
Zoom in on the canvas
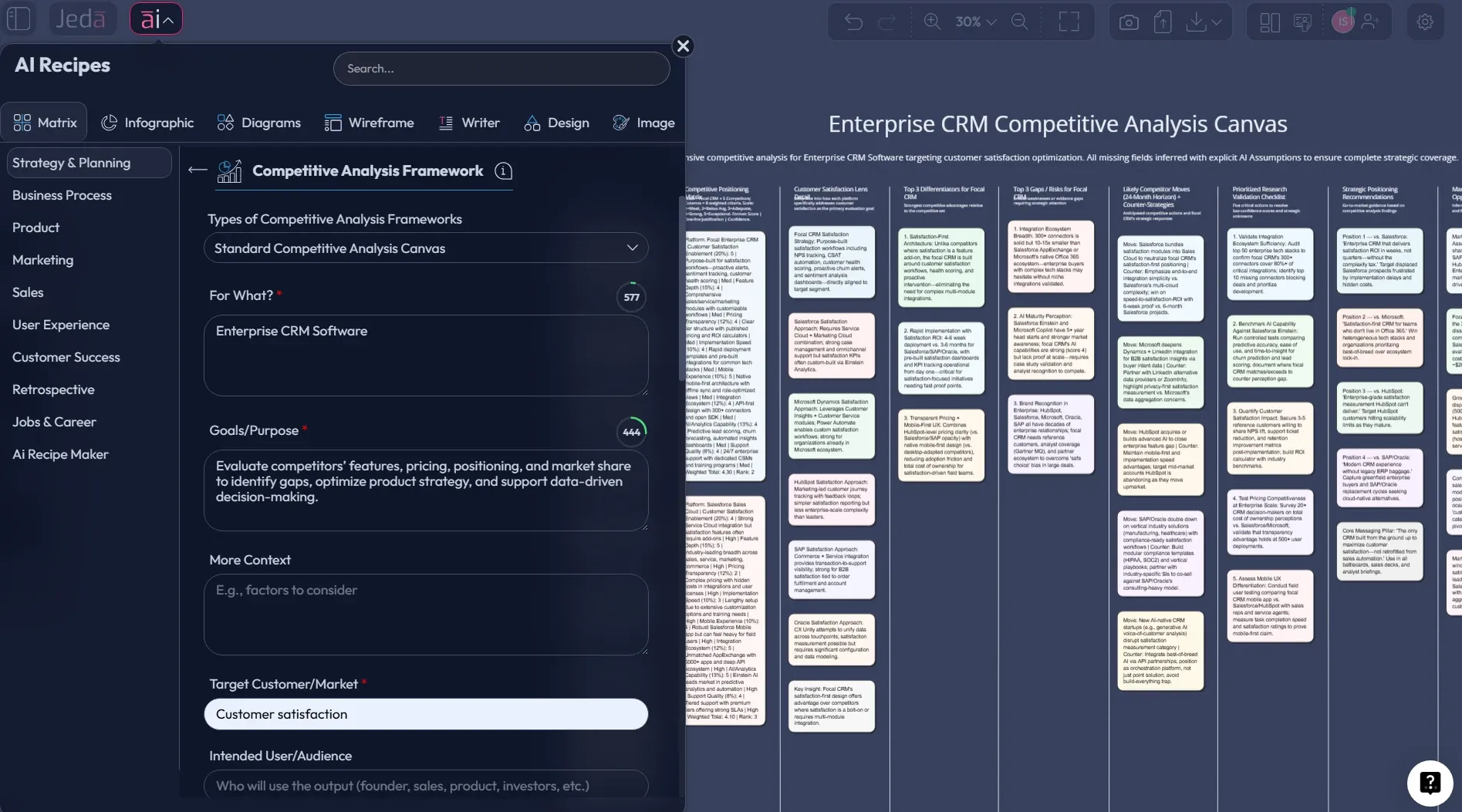[x=932, y=21]
